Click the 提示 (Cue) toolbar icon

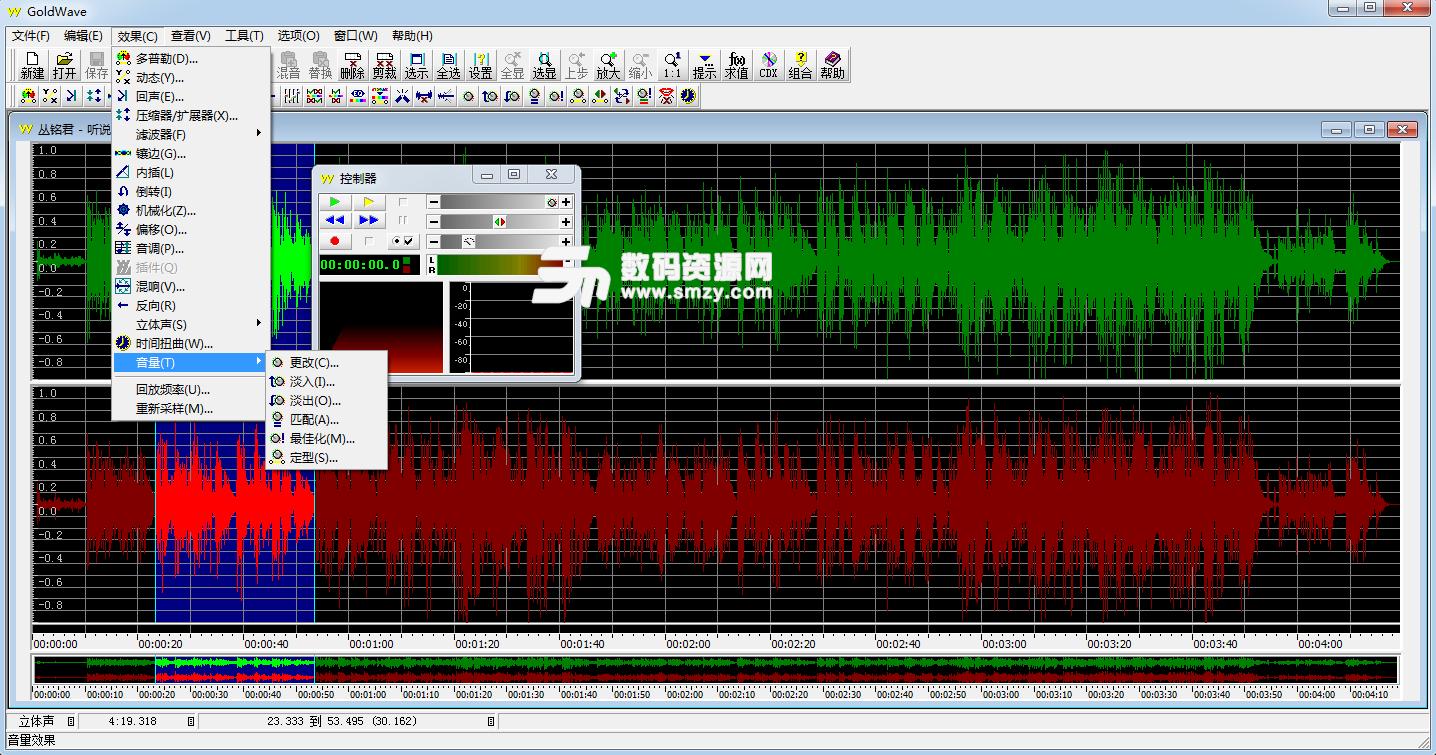pyautogui.click(x=704, y=65)
